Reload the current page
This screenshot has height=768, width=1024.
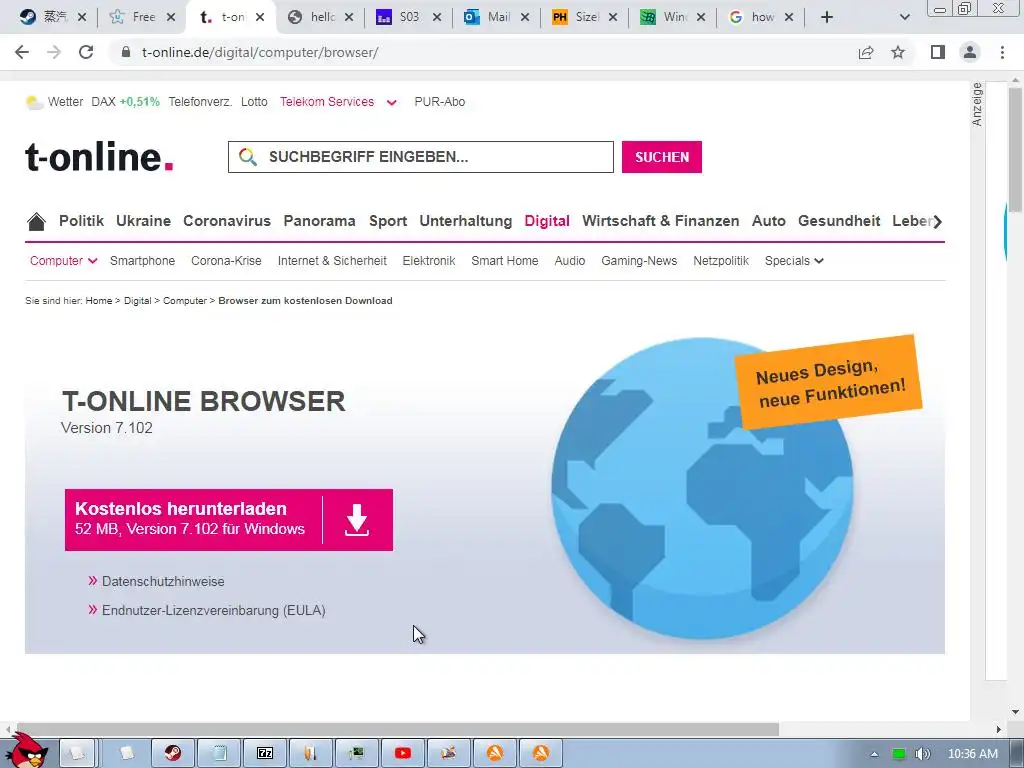(x=86, y=52)
